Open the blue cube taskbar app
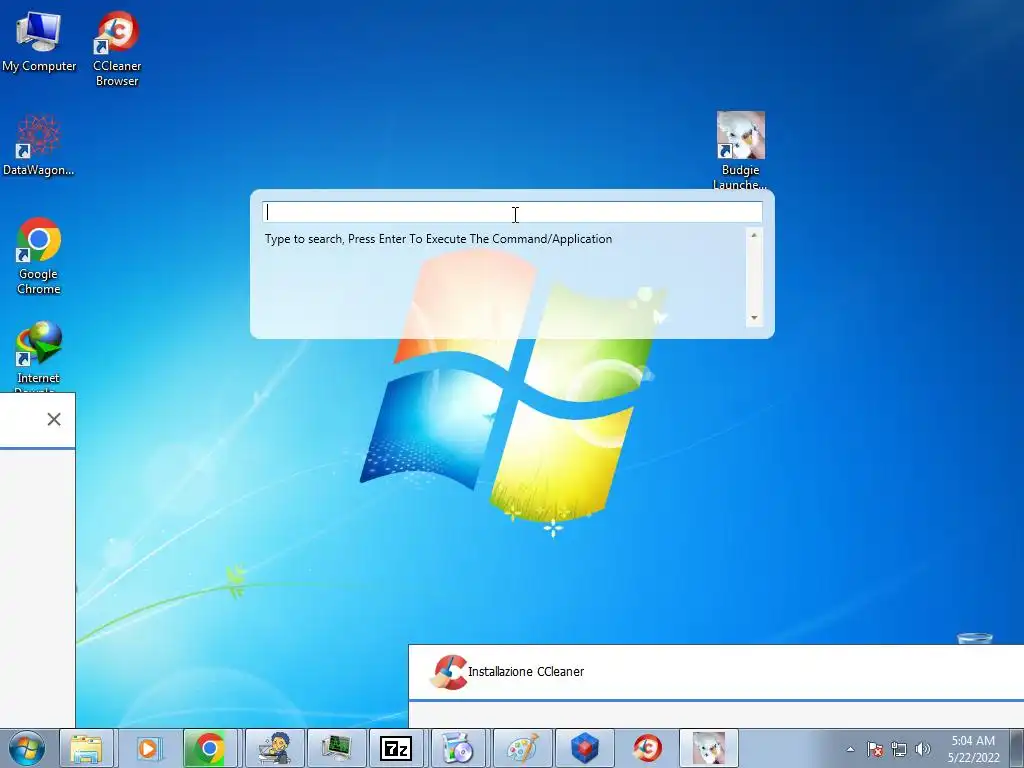This screenshot has width=1024, height=768. 584,748
